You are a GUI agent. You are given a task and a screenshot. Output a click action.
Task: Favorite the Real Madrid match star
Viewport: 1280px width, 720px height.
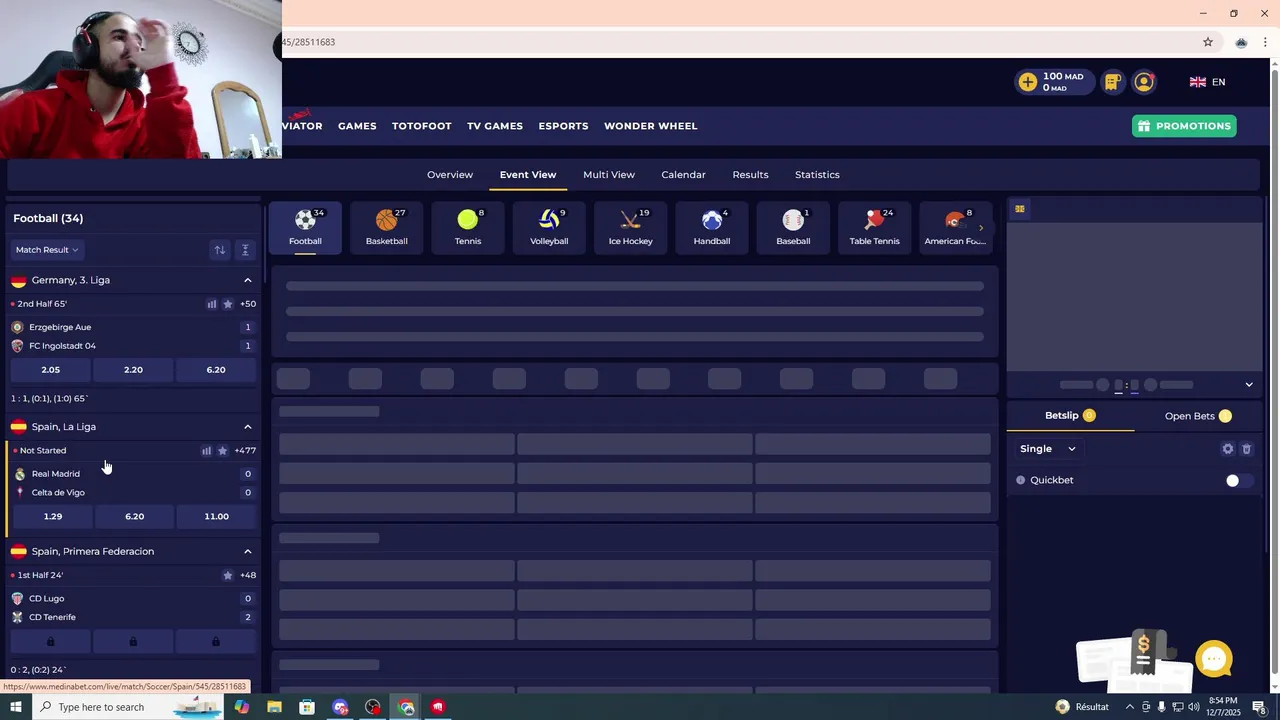[222, 451]
